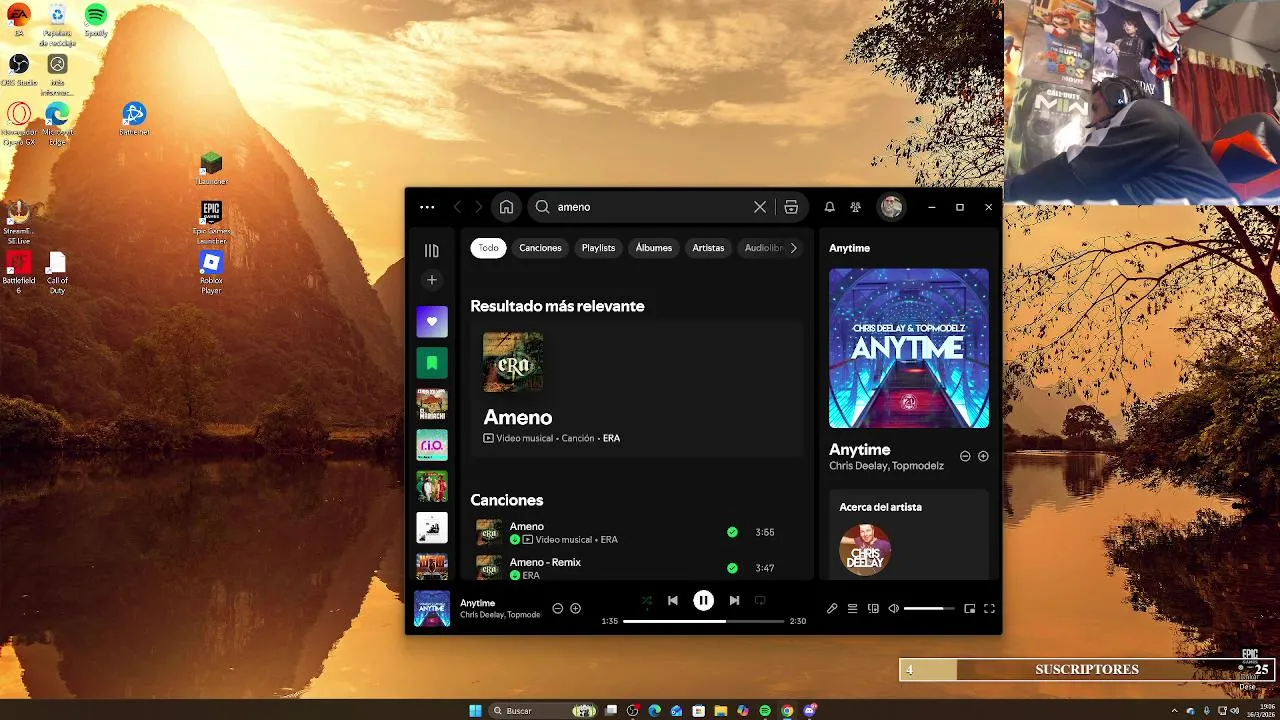
Task: Open the play queue
Action: (853, 608)
